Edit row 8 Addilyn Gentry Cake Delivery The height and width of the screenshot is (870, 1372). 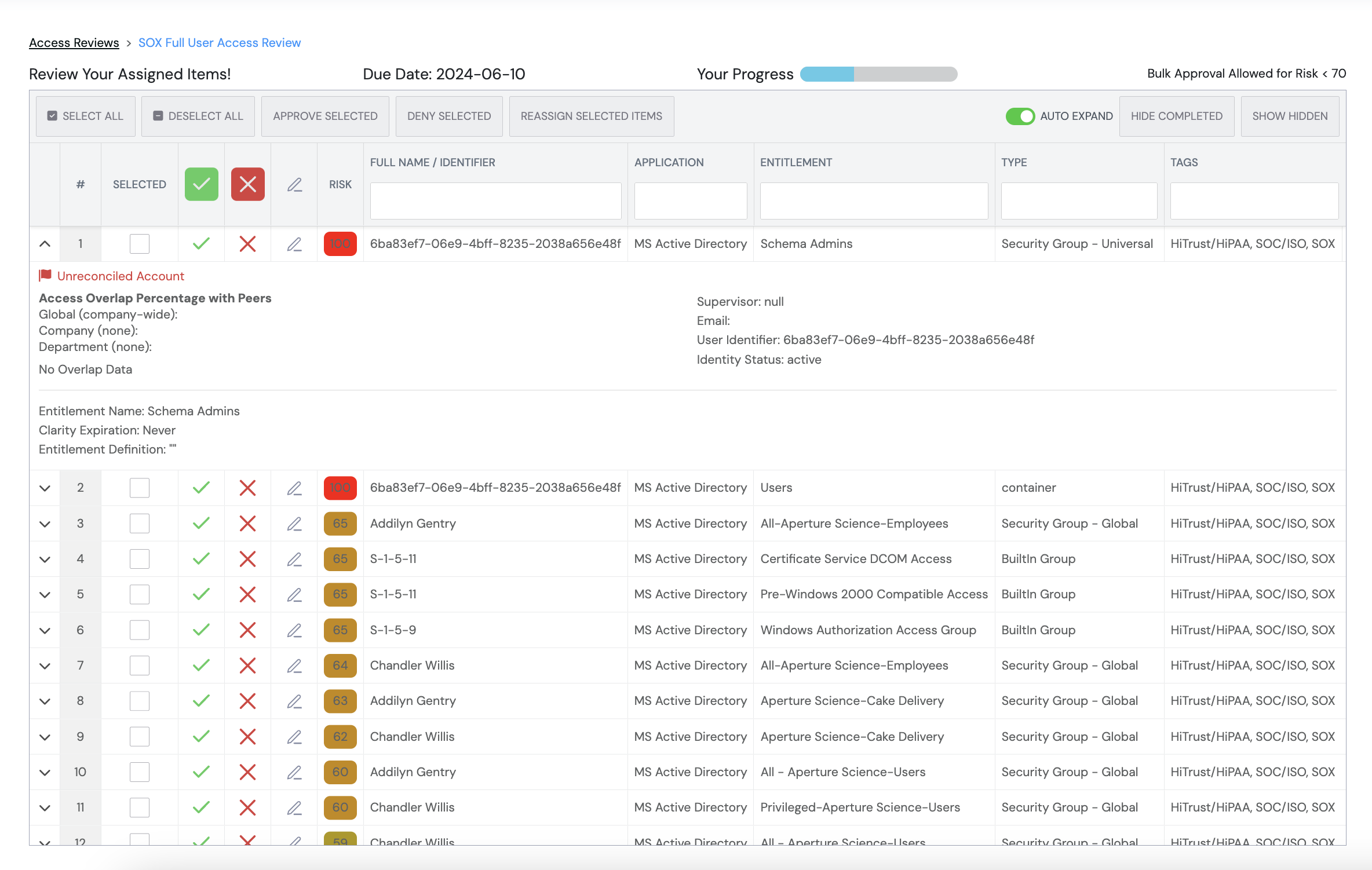pyautogui.click(x=294, y=701)
